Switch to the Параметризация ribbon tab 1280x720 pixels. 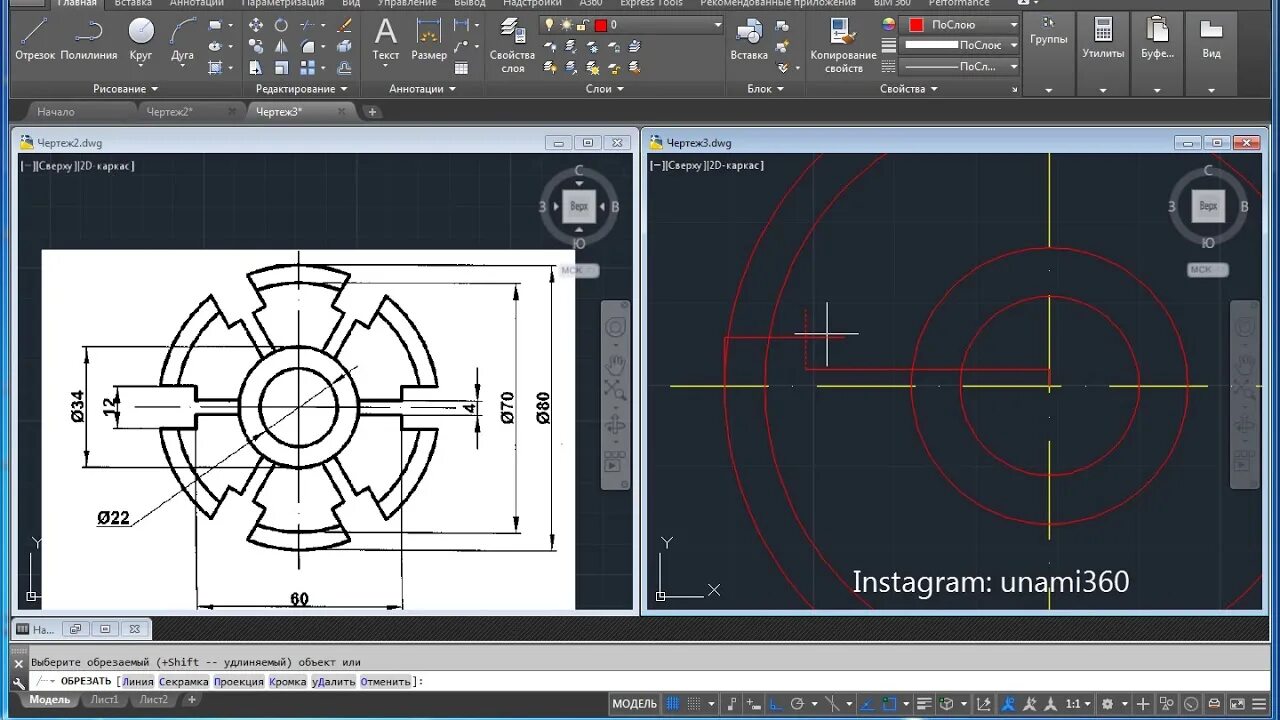(282, 3)
